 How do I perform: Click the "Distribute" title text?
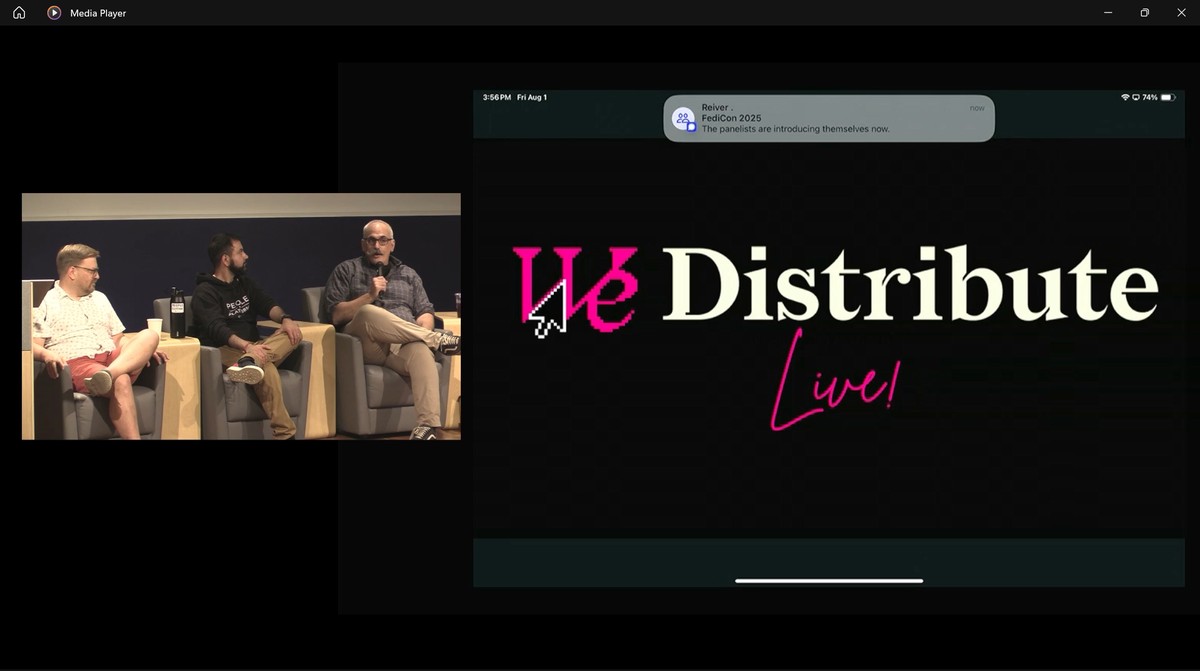click(910, 283)
